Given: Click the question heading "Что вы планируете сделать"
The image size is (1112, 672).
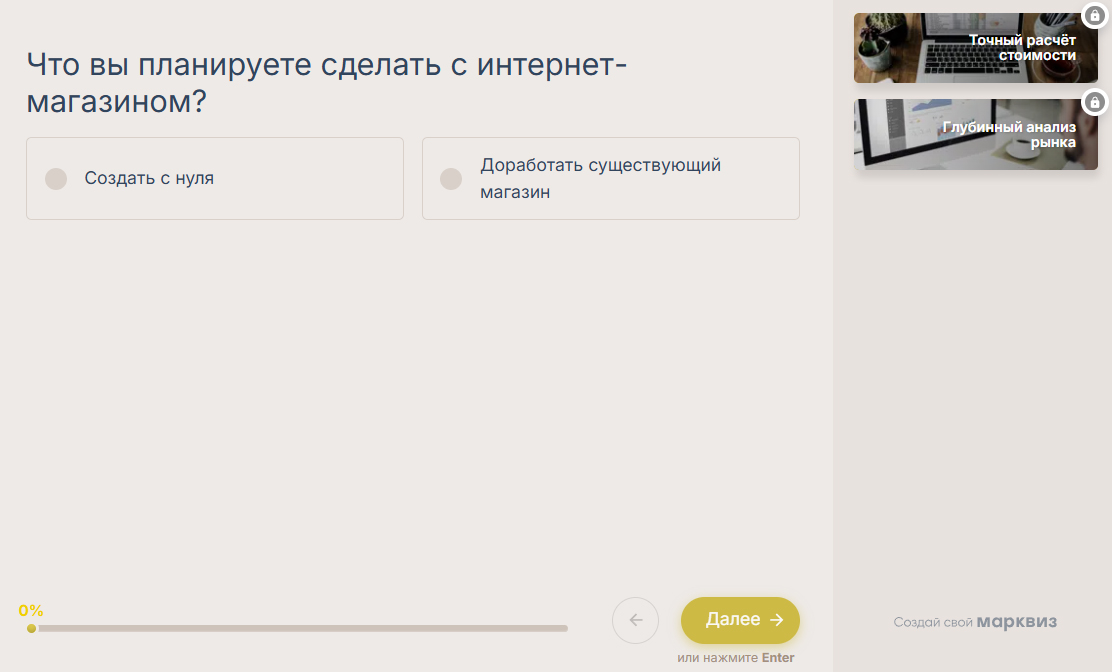Looking at the screenshot, I should [x=327, y=83].
